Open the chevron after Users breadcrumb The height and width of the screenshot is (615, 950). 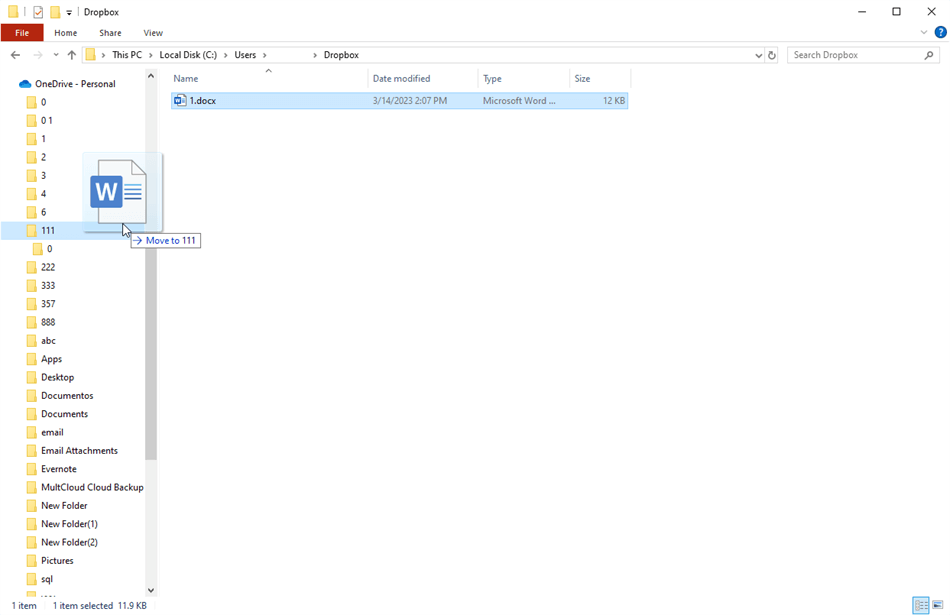265,55
